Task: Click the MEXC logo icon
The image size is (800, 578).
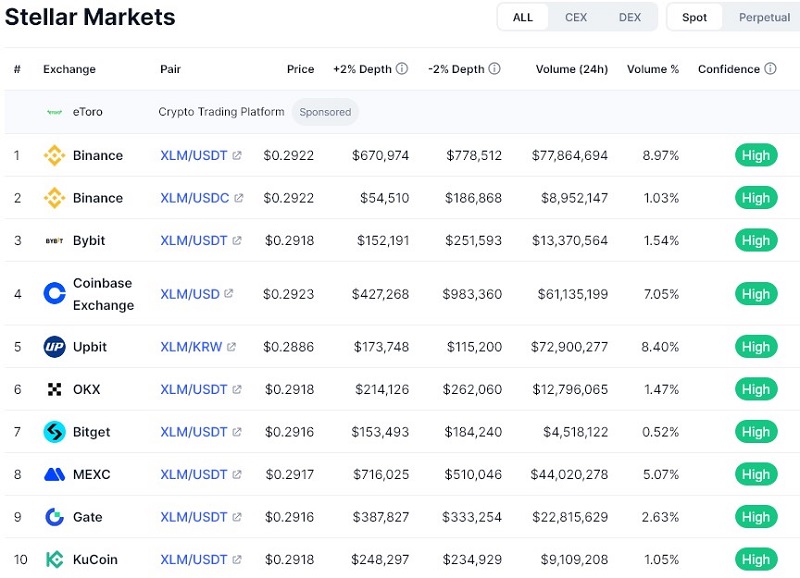Action: point(55,474)
